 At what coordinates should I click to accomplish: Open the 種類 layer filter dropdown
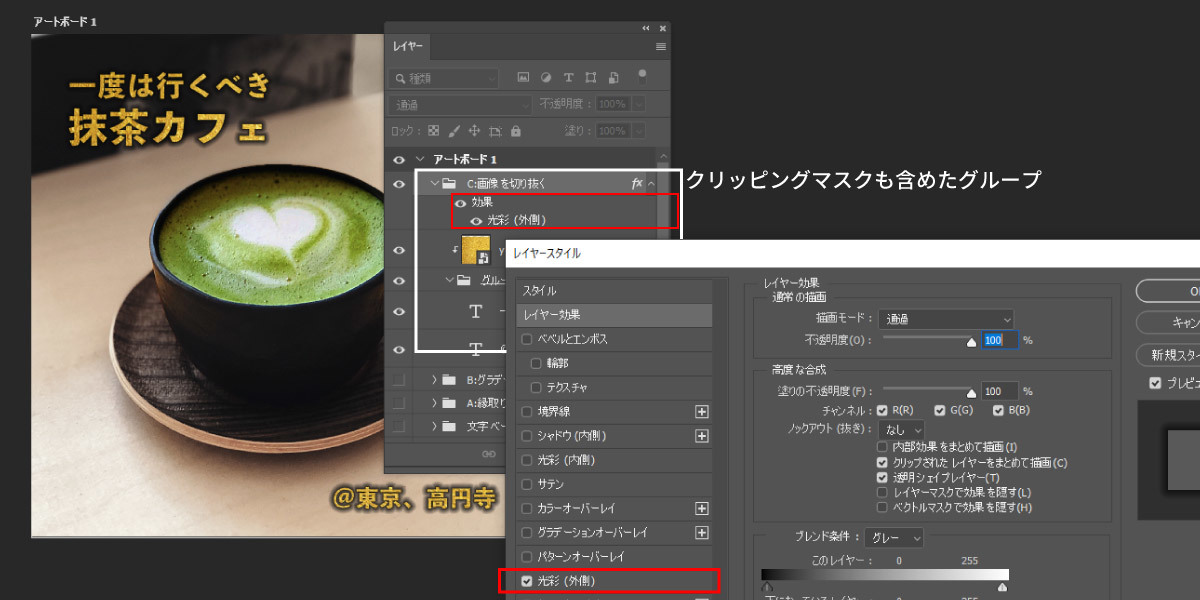(444, 78)
